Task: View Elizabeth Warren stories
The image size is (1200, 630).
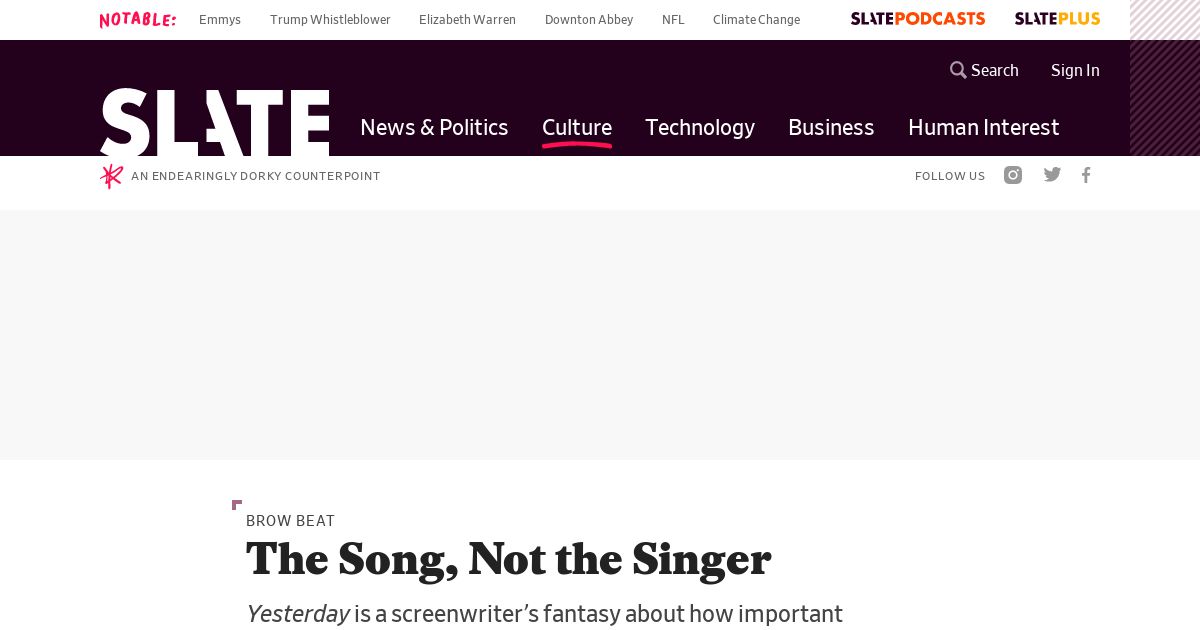Action: point(467,19)
